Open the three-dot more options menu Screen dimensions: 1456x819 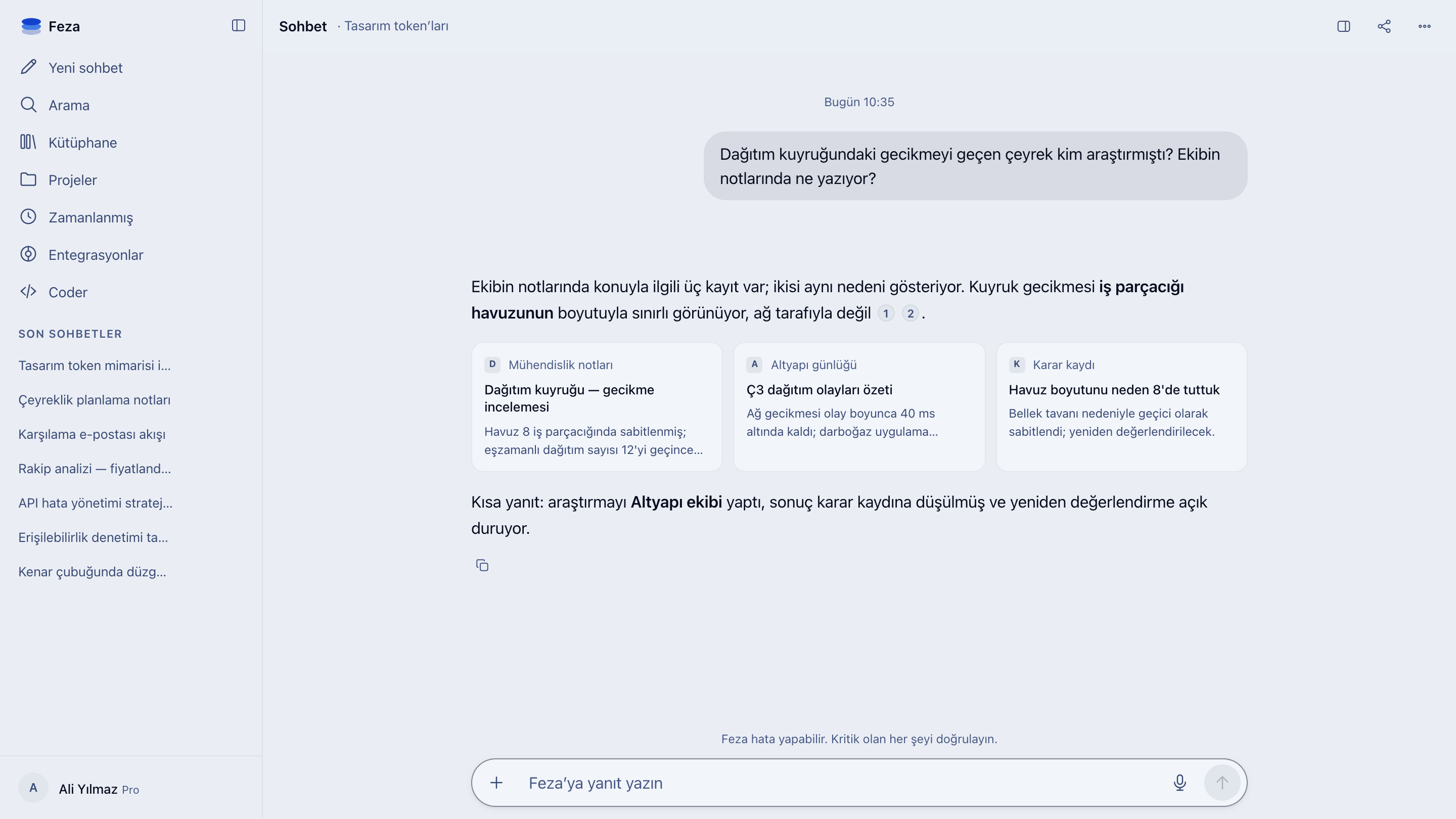[1424, 26]
